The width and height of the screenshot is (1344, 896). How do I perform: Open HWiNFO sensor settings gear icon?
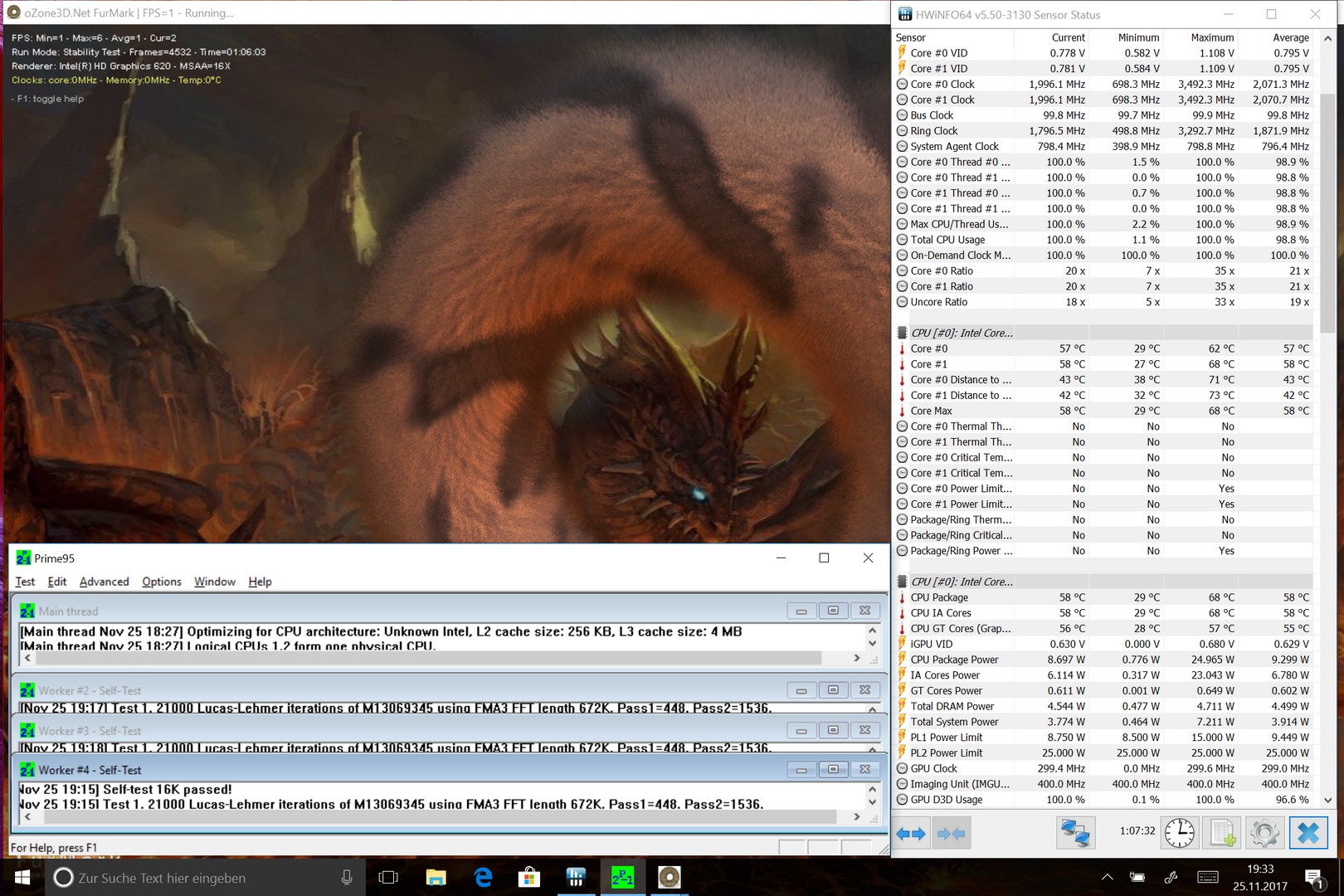[x=1264, y=832]
